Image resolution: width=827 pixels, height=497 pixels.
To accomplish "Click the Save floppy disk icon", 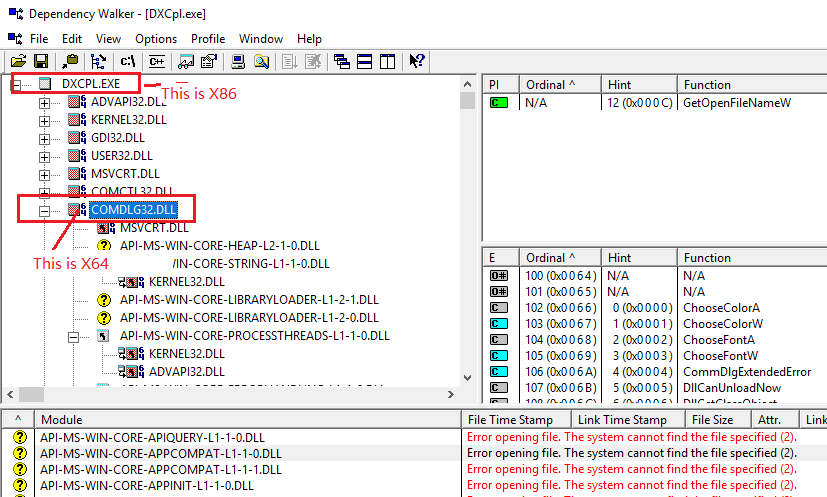I will pyautogui.click(x=41, y=62).
